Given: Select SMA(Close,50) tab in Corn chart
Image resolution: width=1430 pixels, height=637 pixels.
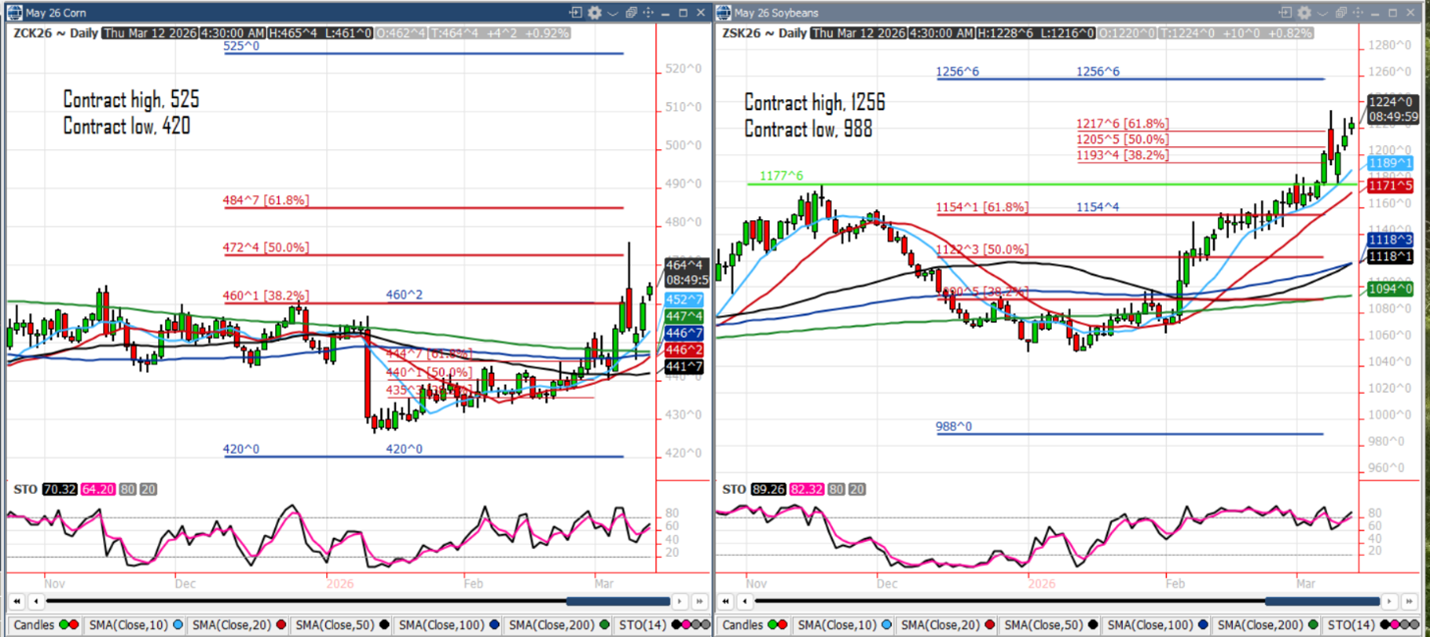Looking at the screenshot, I should click(337, 625).
